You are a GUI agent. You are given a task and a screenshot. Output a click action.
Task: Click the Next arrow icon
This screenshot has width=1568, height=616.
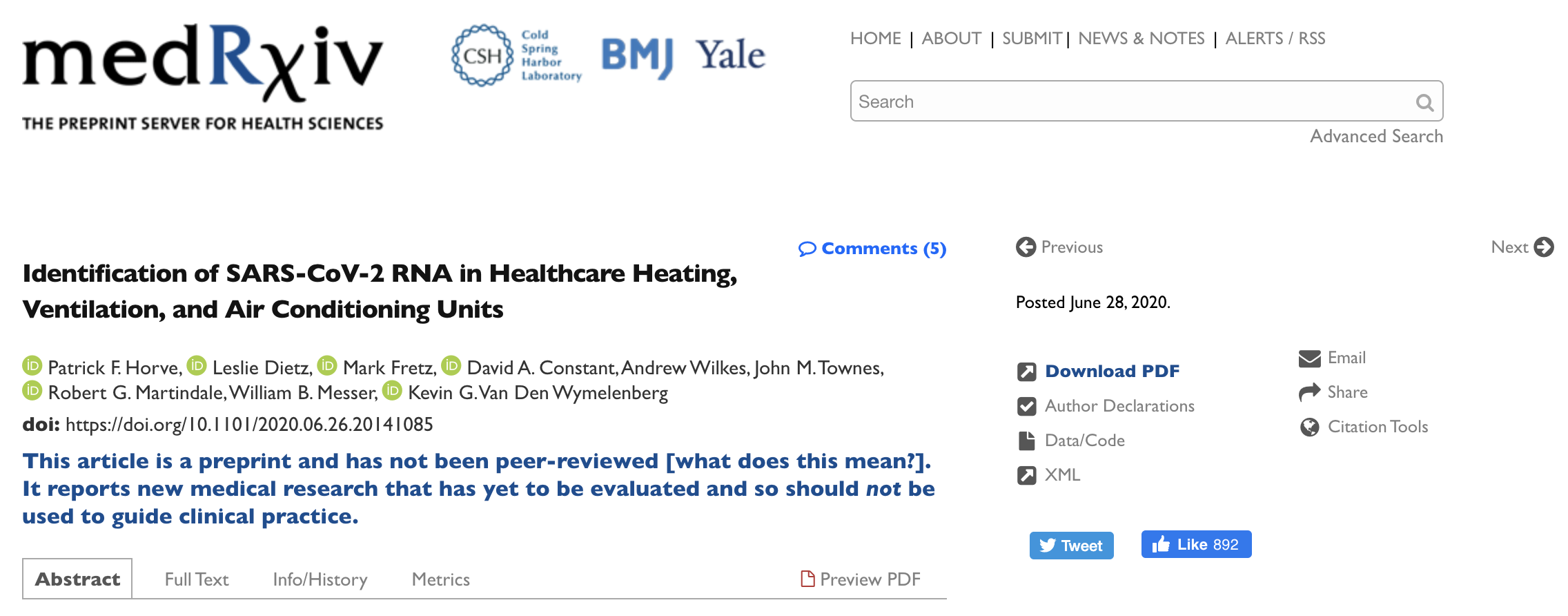click(1544, 247)
